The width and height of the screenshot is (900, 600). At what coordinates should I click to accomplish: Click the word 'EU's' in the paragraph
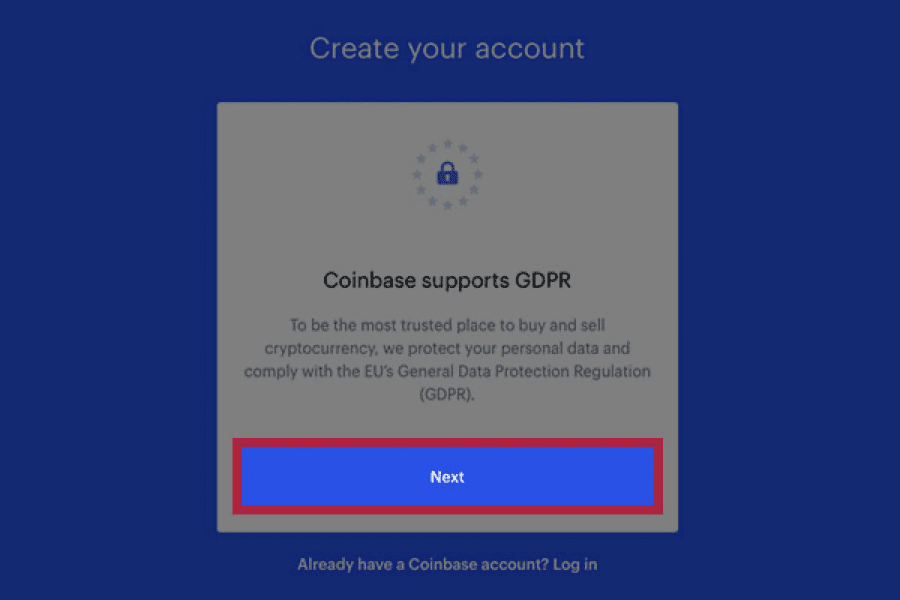click(x=379, y=371)
